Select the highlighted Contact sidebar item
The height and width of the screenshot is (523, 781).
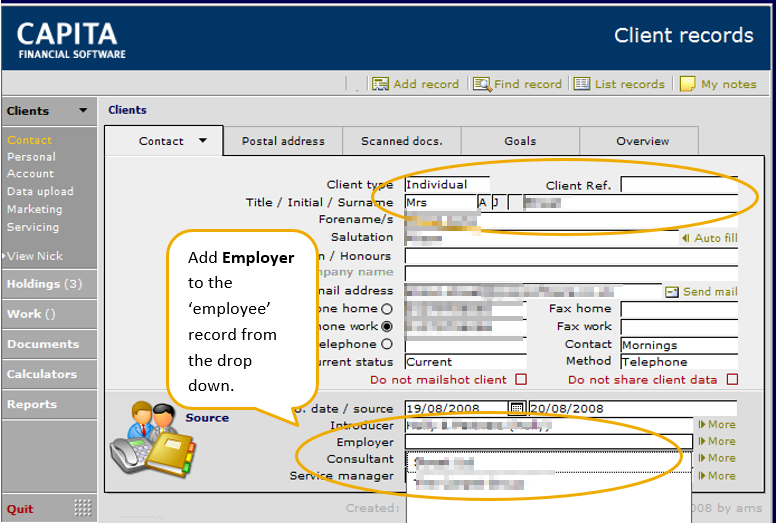pos(29,140)
